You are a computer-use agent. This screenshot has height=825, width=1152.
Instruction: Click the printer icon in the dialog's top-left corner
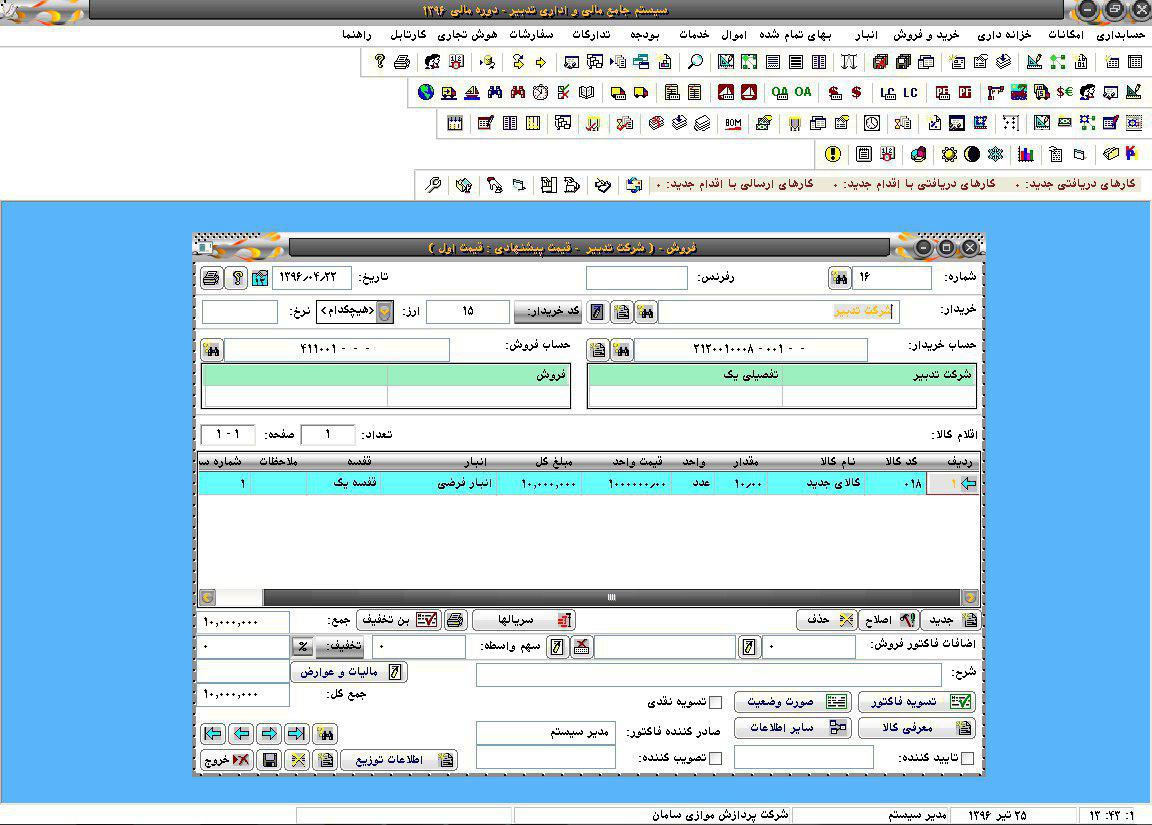[211, 278]
